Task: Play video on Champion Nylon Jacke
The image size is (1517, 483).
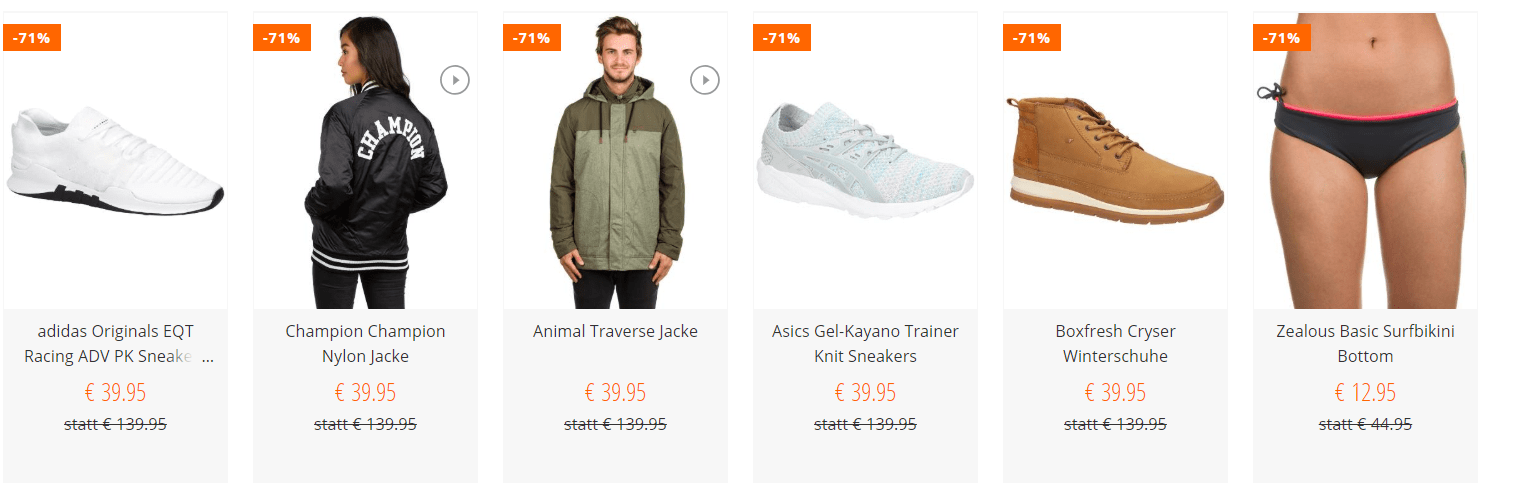Action: point(455,79)
